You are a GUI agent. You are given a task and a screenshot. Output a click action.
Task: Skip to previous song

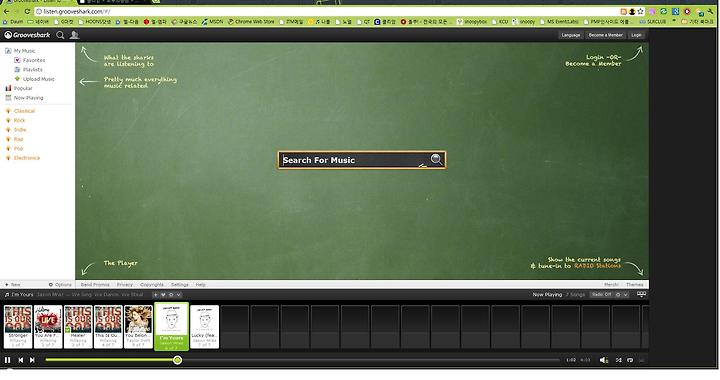pyautogui.click(x=21, y=360)
